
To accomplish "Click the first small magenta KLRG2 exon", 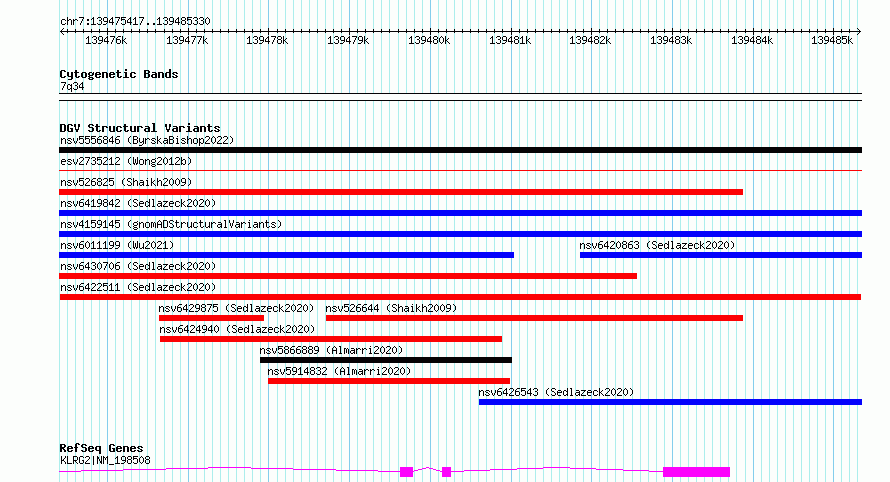I will pos(406,472).
